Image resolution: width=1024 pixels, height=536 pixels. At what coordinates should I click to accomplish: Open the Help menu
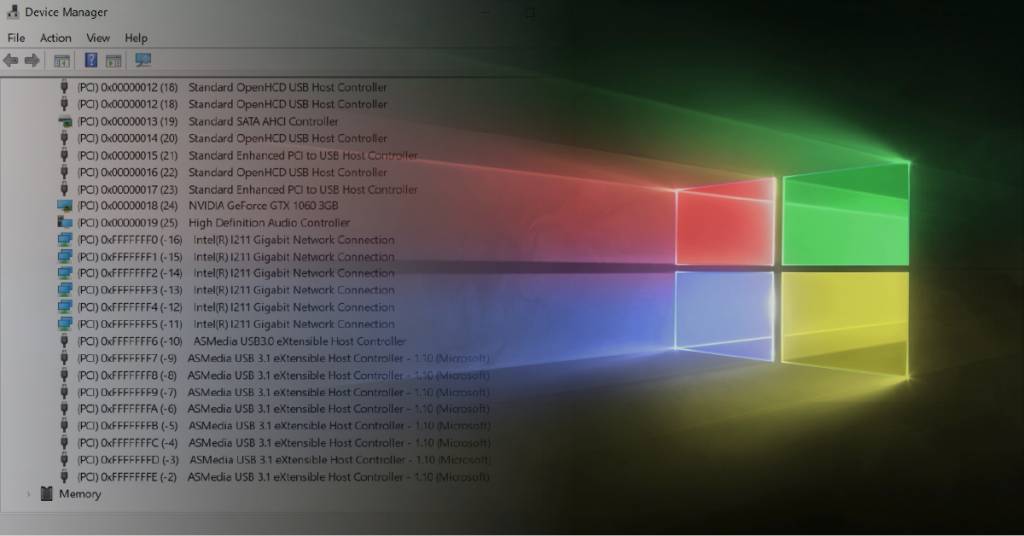click(136, 38)
